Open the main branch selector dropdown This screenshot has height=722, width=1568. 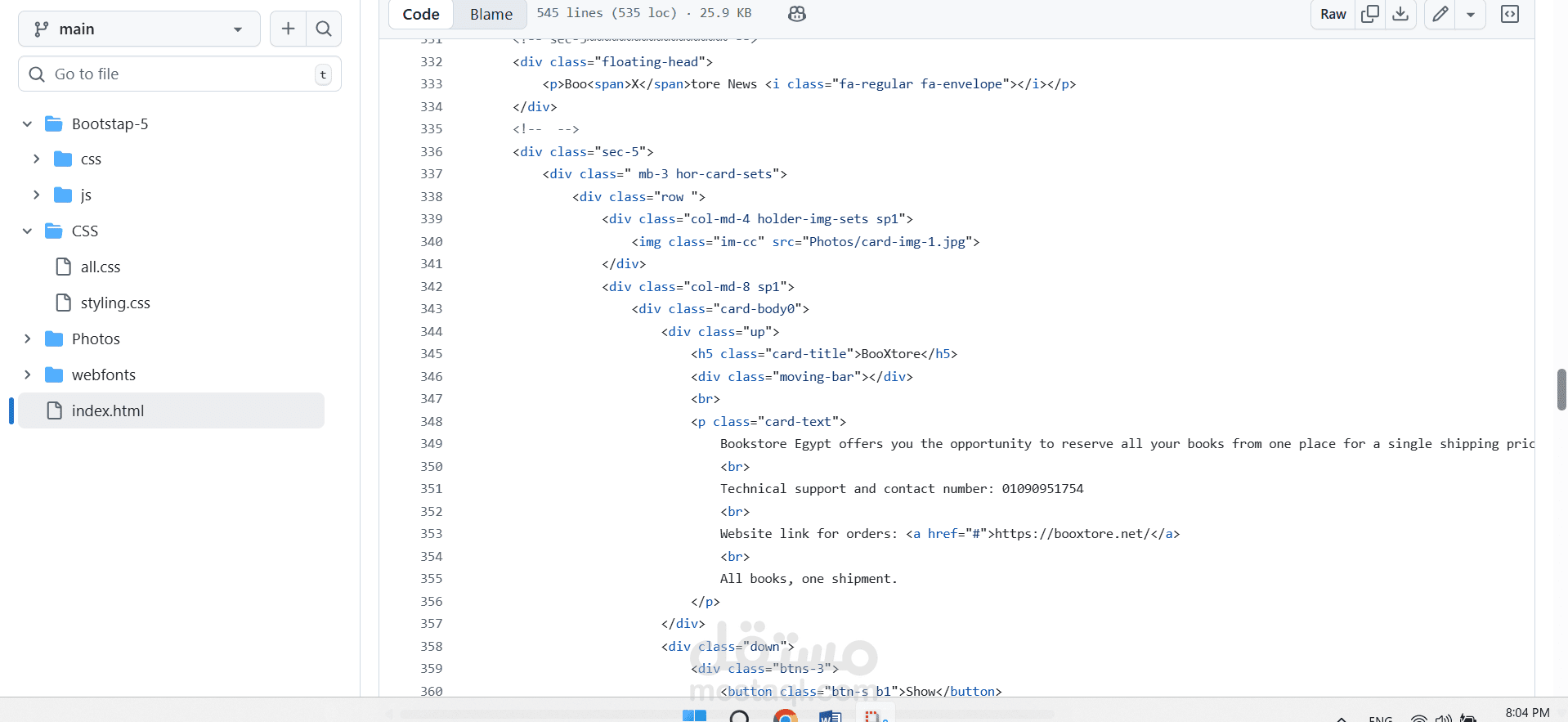pyautogui.click(x=139, y=29)
